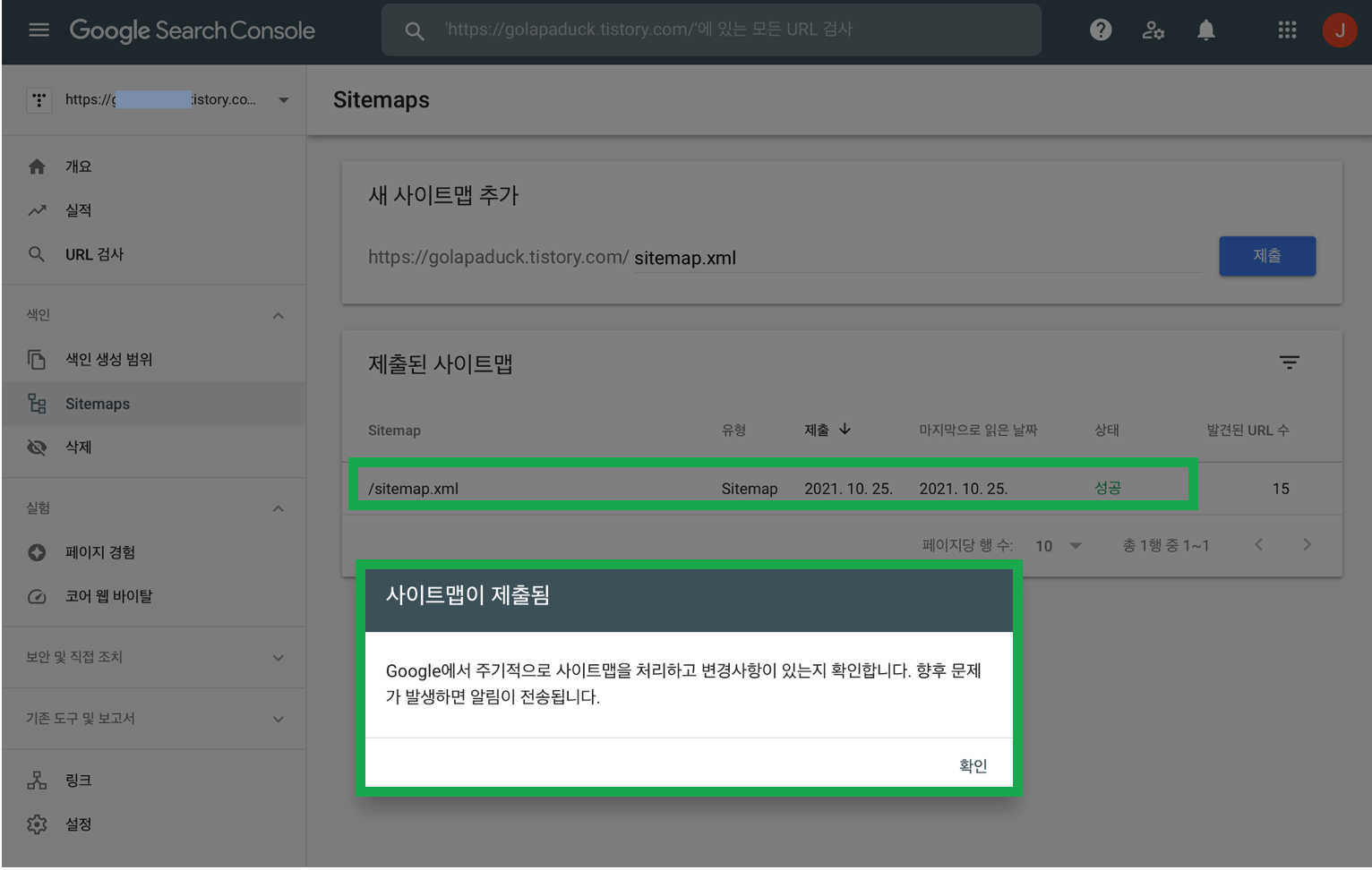Click the blue 제출 submit button

click(1267, 256)
